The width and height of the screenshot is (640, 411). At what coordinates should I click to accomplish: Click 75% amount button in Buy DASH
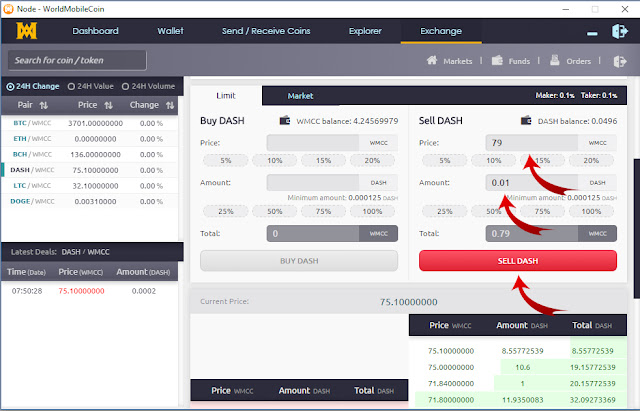[x=323, y=211]
